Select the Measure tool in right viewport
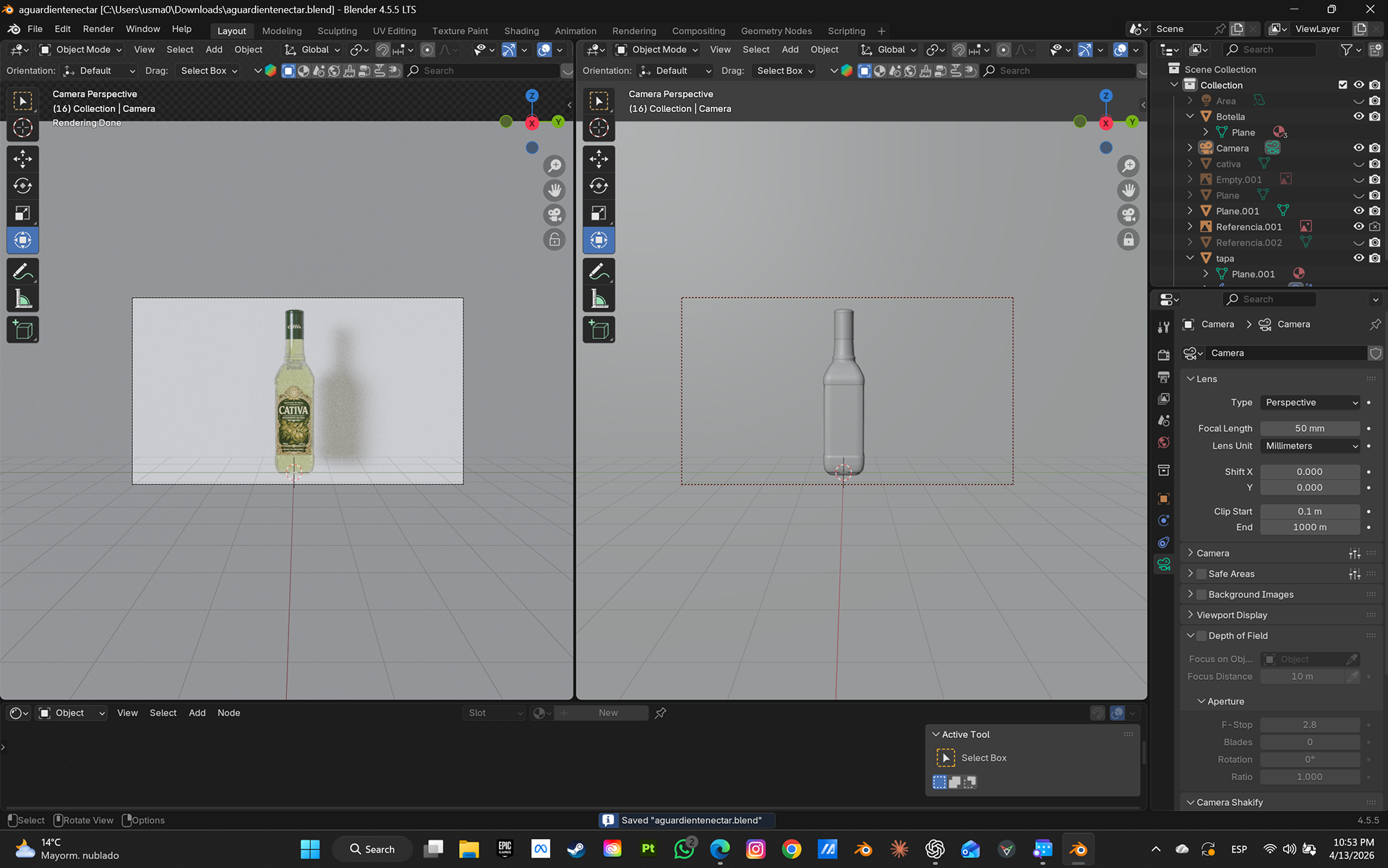The width and height of the screenshot is (1388, 868). pos(599,298)
